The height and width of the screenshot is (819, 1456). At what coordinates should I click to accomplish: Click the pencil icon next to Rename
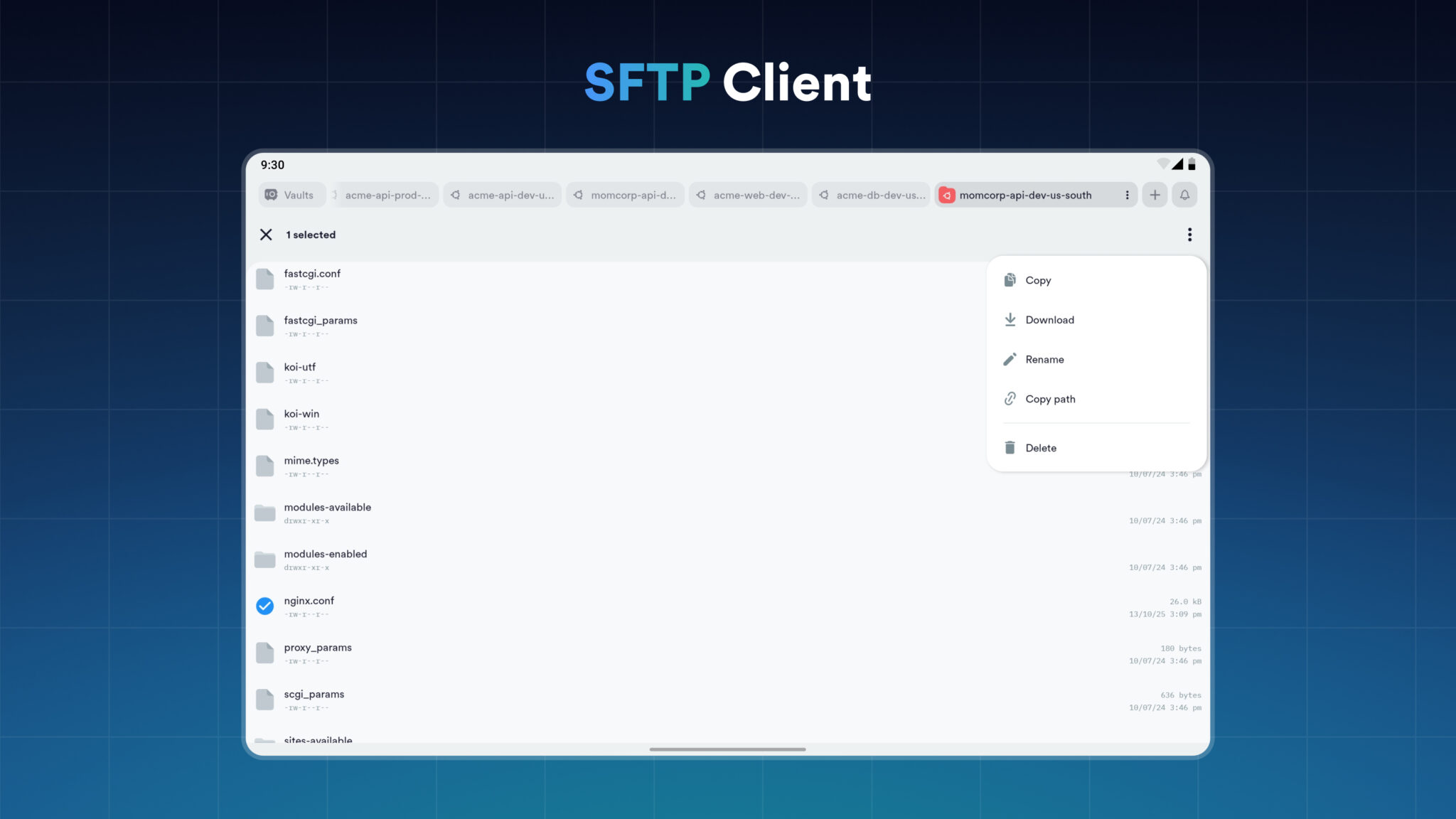(x=1010, y=359)
